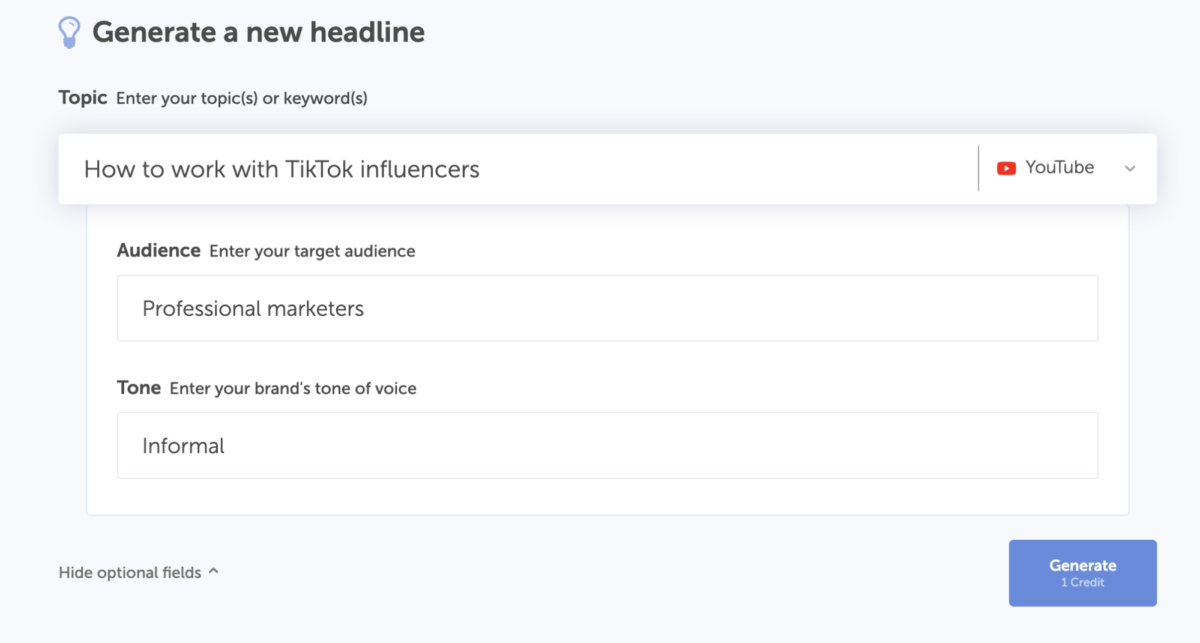Screen dimensions: 1200x643
Task: Click the Hide optional fields link
Action: [x=130, y=573]
